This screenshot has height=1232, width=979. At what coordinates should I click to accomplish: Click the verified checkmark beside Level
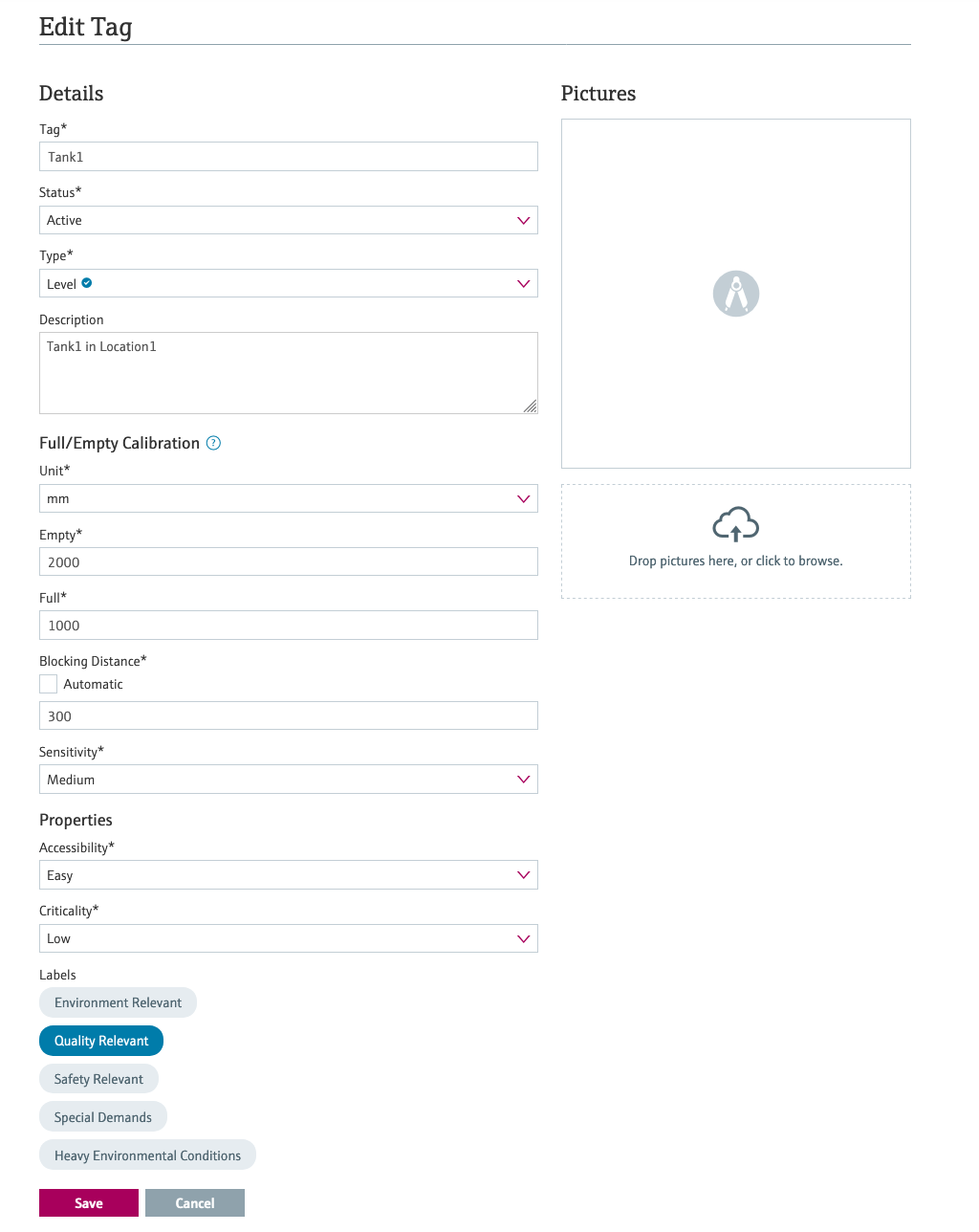tap(87, 283)
